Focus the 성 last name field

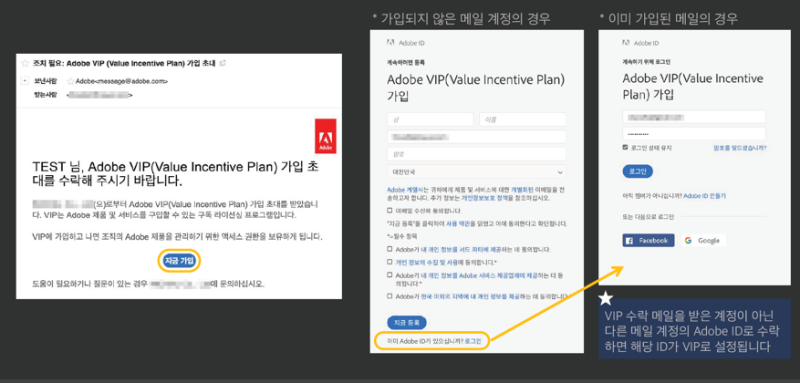tap(430, 119)
